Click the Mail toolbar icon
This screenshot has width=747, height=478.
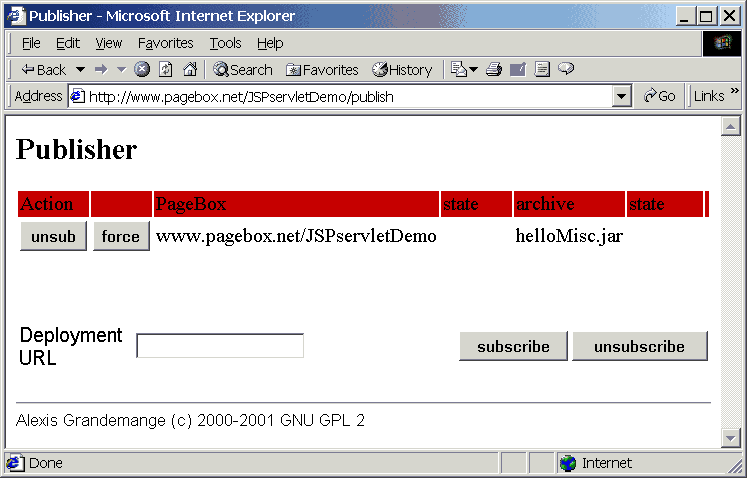coord(459,70)
